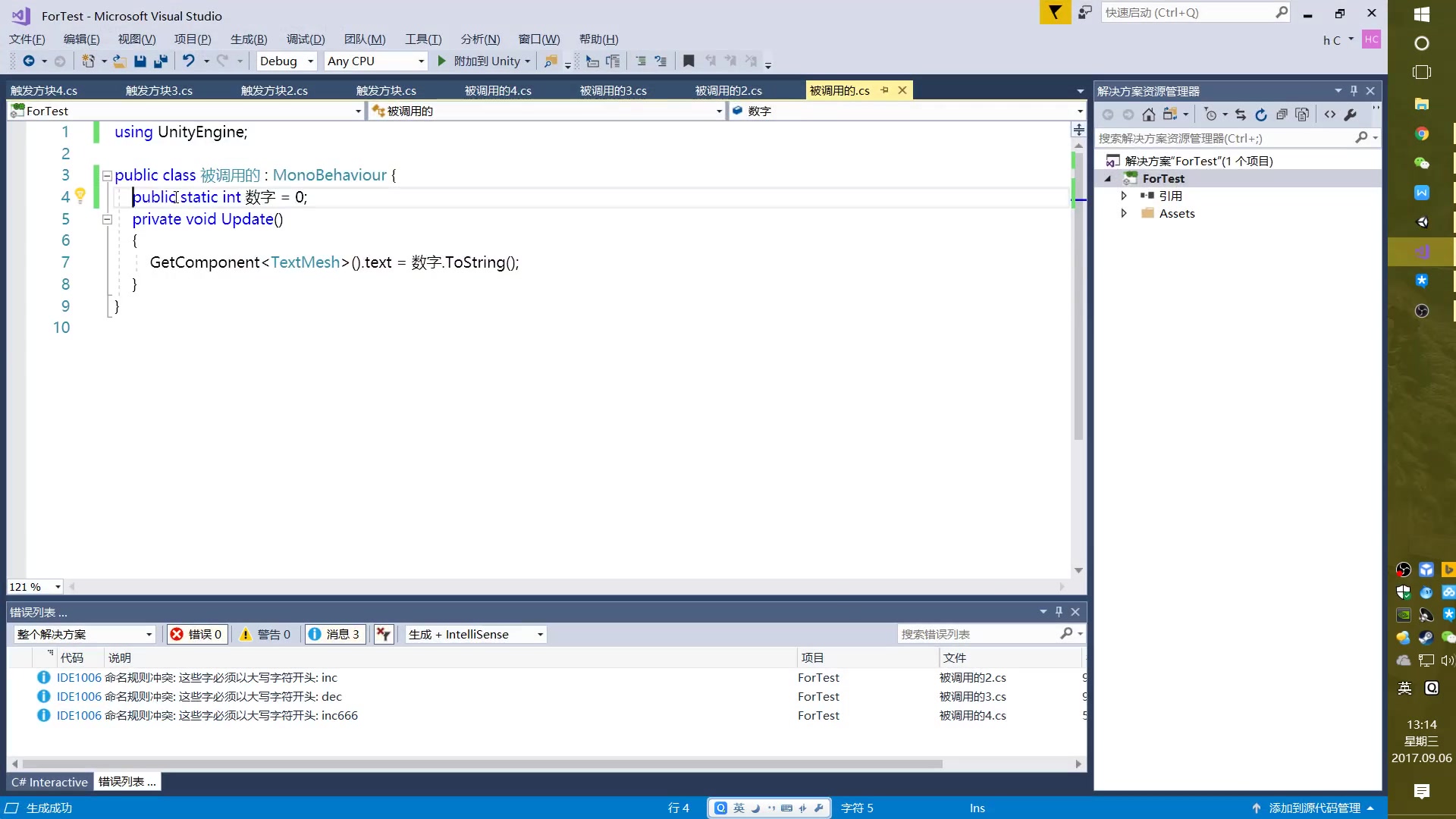The width and height of the screenshot is (1456, 819).
Task: Toggle the errors filter showing 错误 0
Action: (196, 635)
